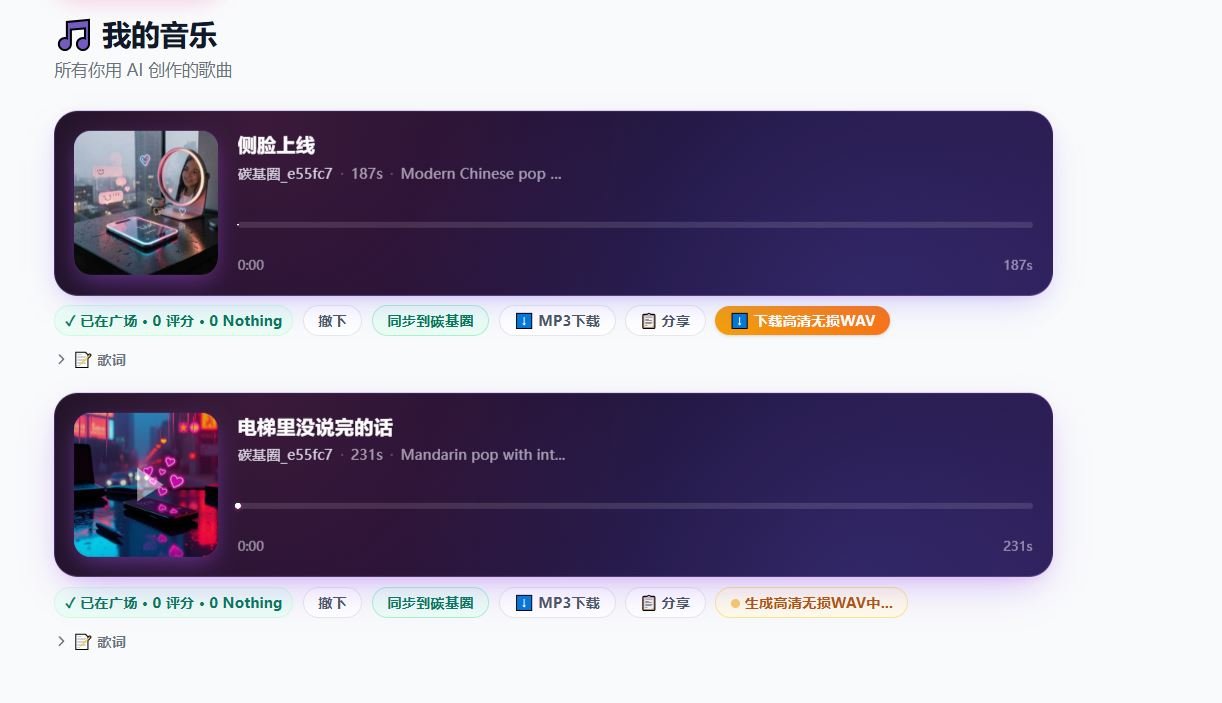Click the 生成高清无损WAV中 status button
Image resolution: width=1222 pixels, height=703 pixels.
tap(811, 603)
